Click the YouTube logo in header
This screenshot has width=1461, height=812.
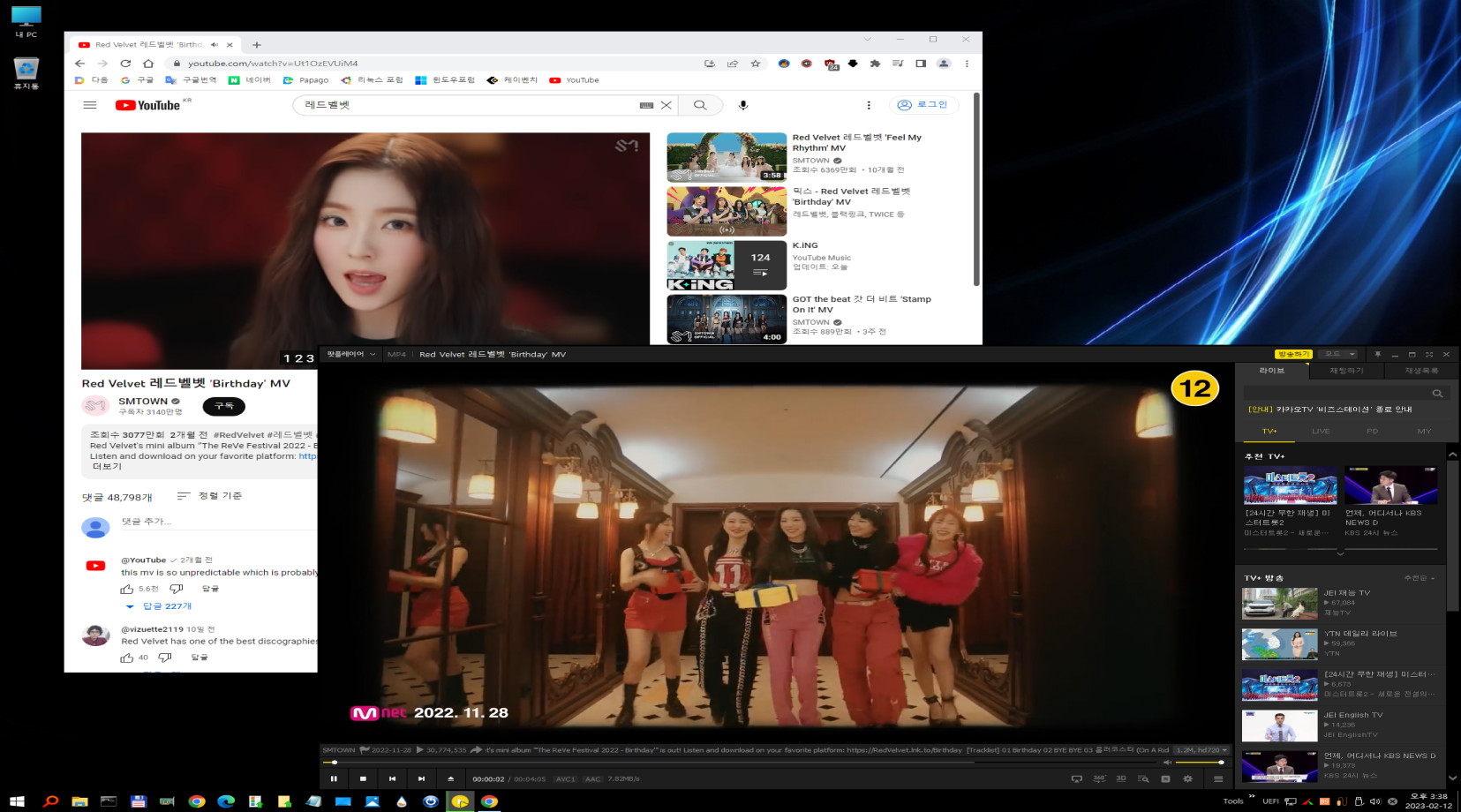[x=148, y=105]
